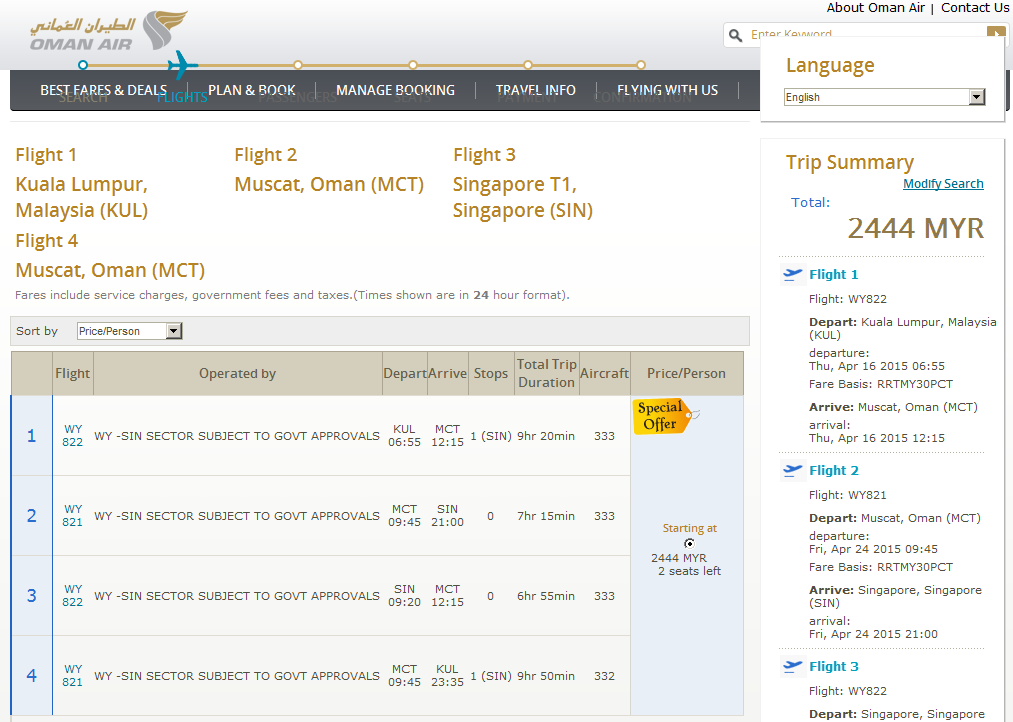
Task: Open the Plan & Book menu
Action: 251,90
